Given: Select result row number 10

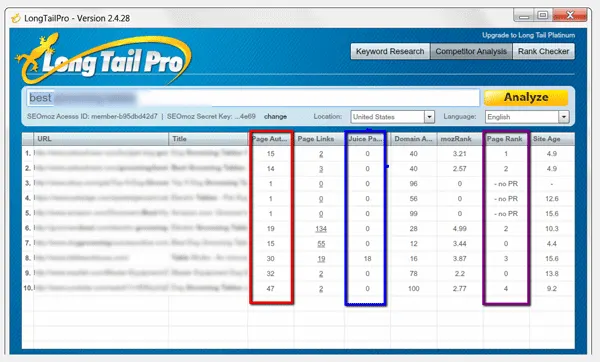Looking at the screenshot, I should (x=28, y=288).
